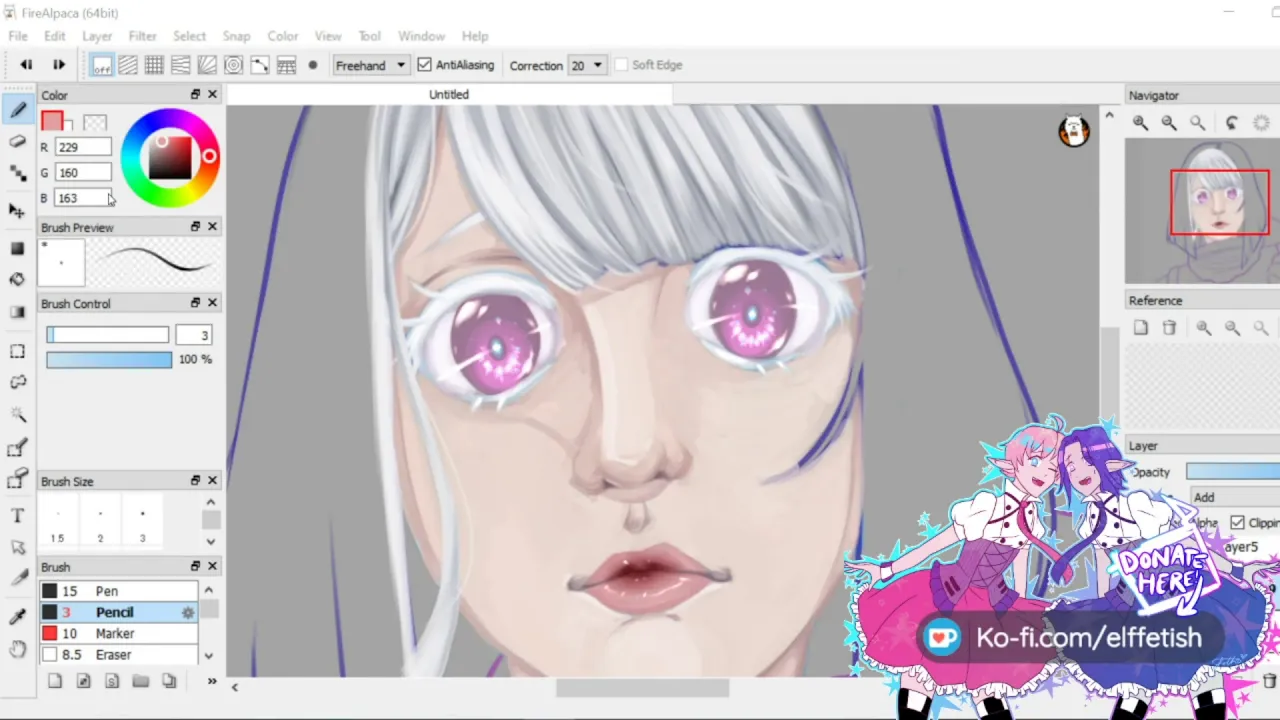Select the Eyedropper tool
1280x720 pixels.
(x=18, y=616)
